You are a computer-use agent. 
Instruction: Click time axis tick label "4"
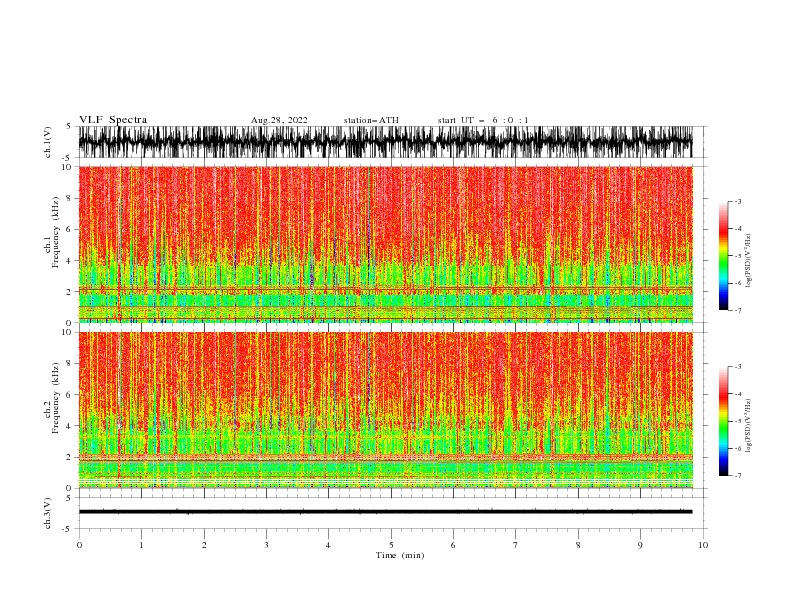coord(328,545)
